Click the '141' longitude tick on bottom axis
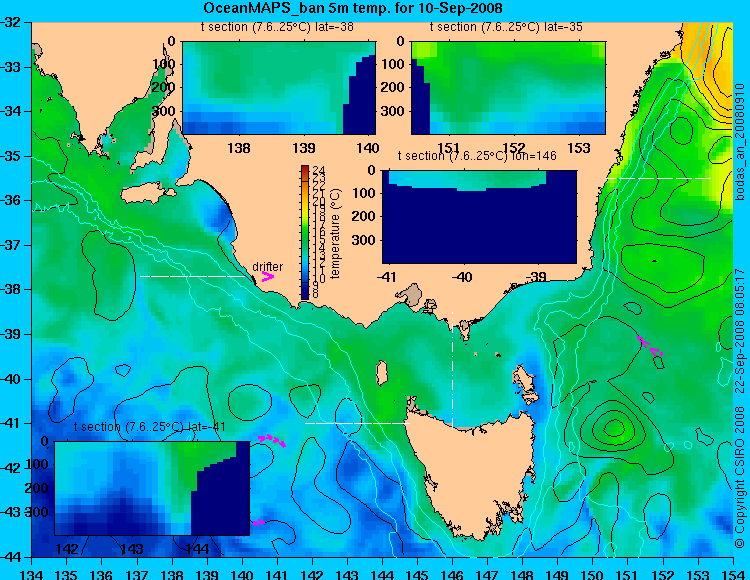Image resolution: width=750 pixels, height=580 pixels. coord(277,573)
